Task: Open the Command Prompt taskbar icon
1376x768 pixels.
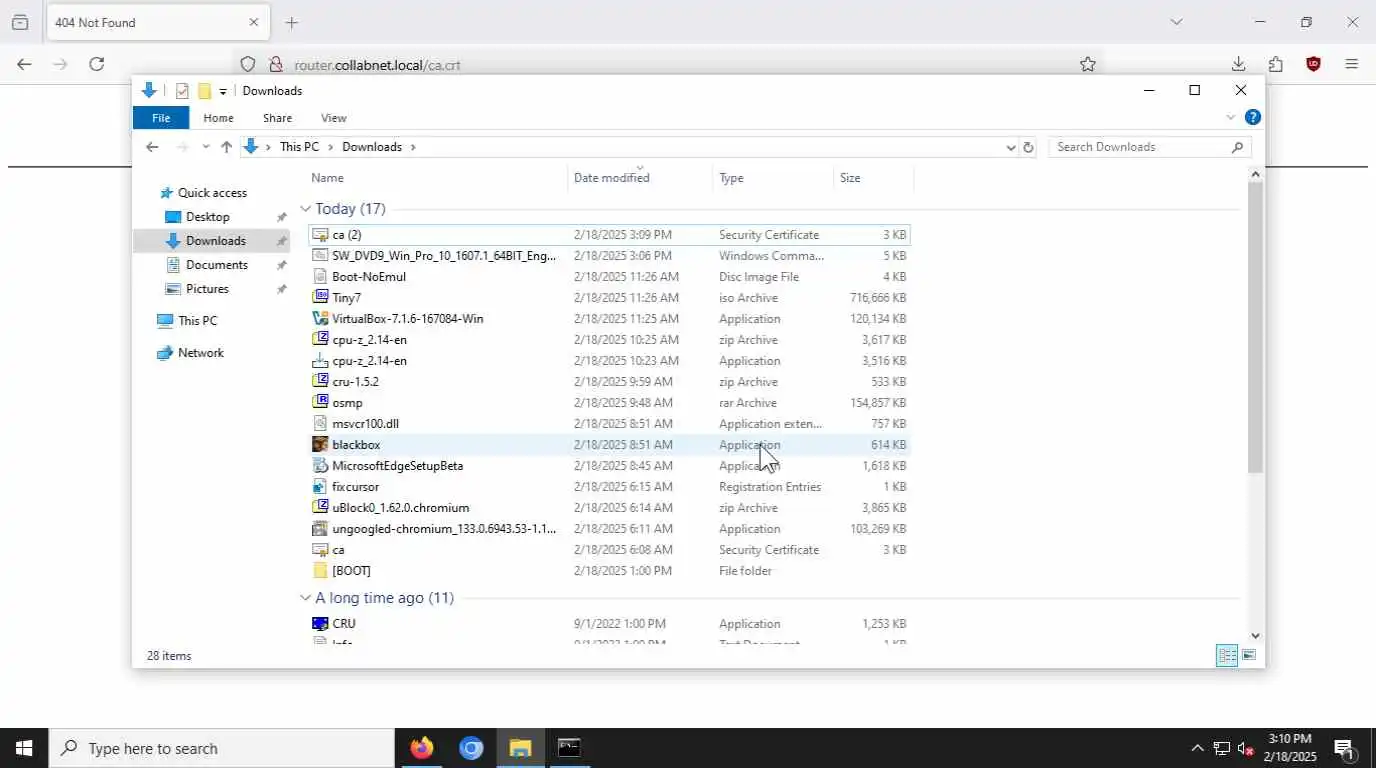Action: pyautogui.click(x=569, y=748)
